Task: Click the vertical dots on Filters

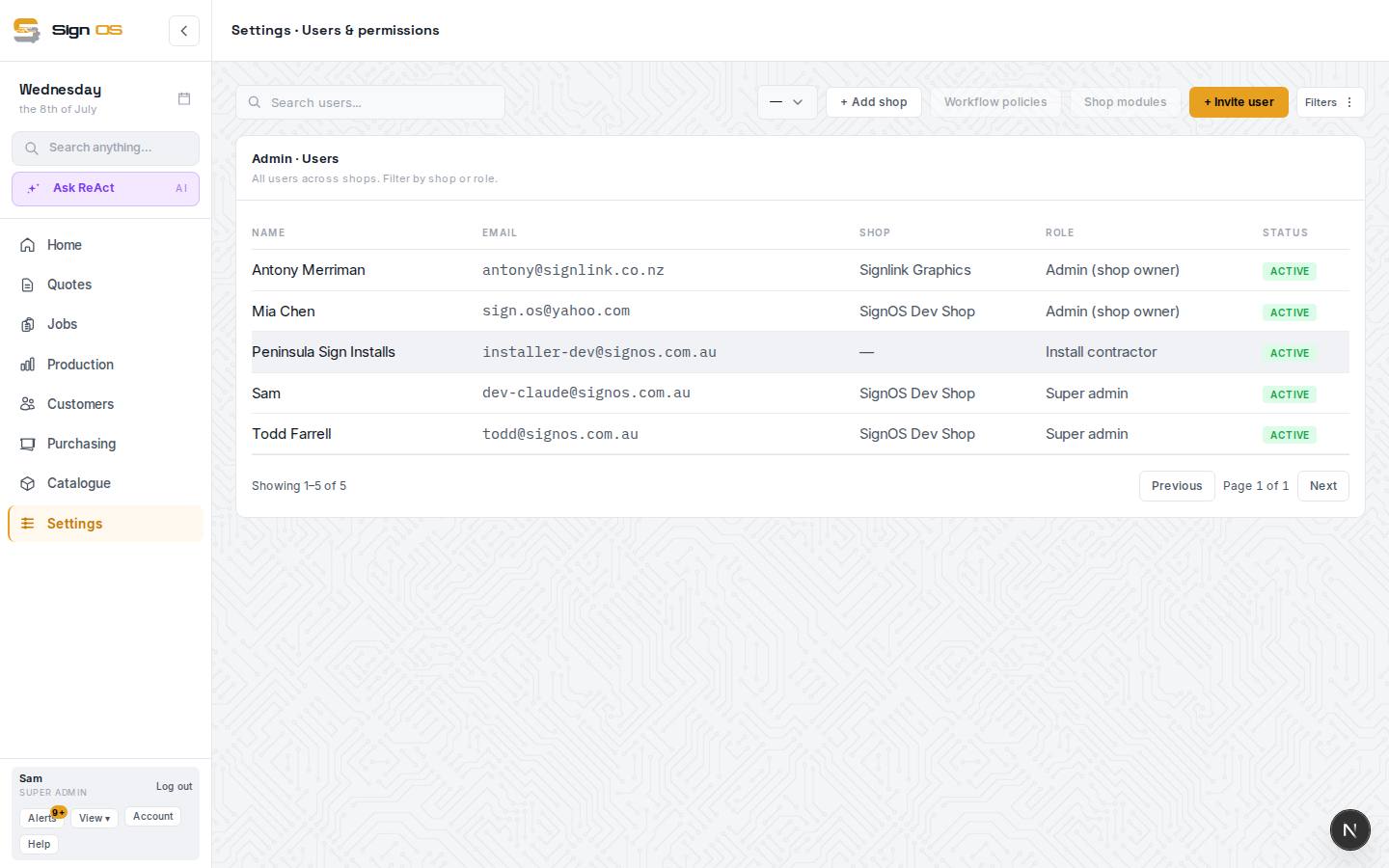Action: 1349,102
